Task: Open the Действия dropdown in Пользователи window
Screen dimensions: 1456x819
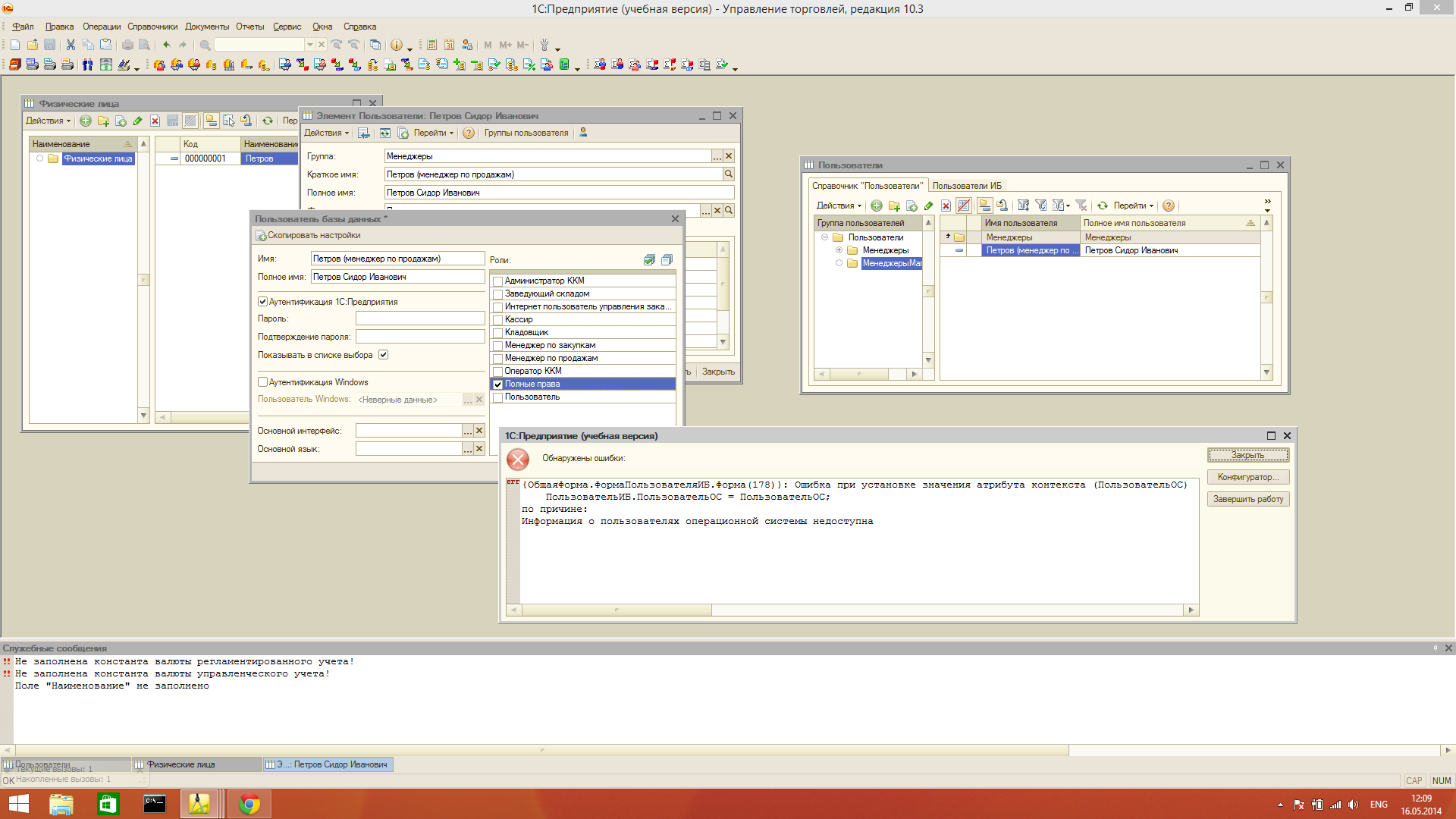Action: (x=838, y=206)
